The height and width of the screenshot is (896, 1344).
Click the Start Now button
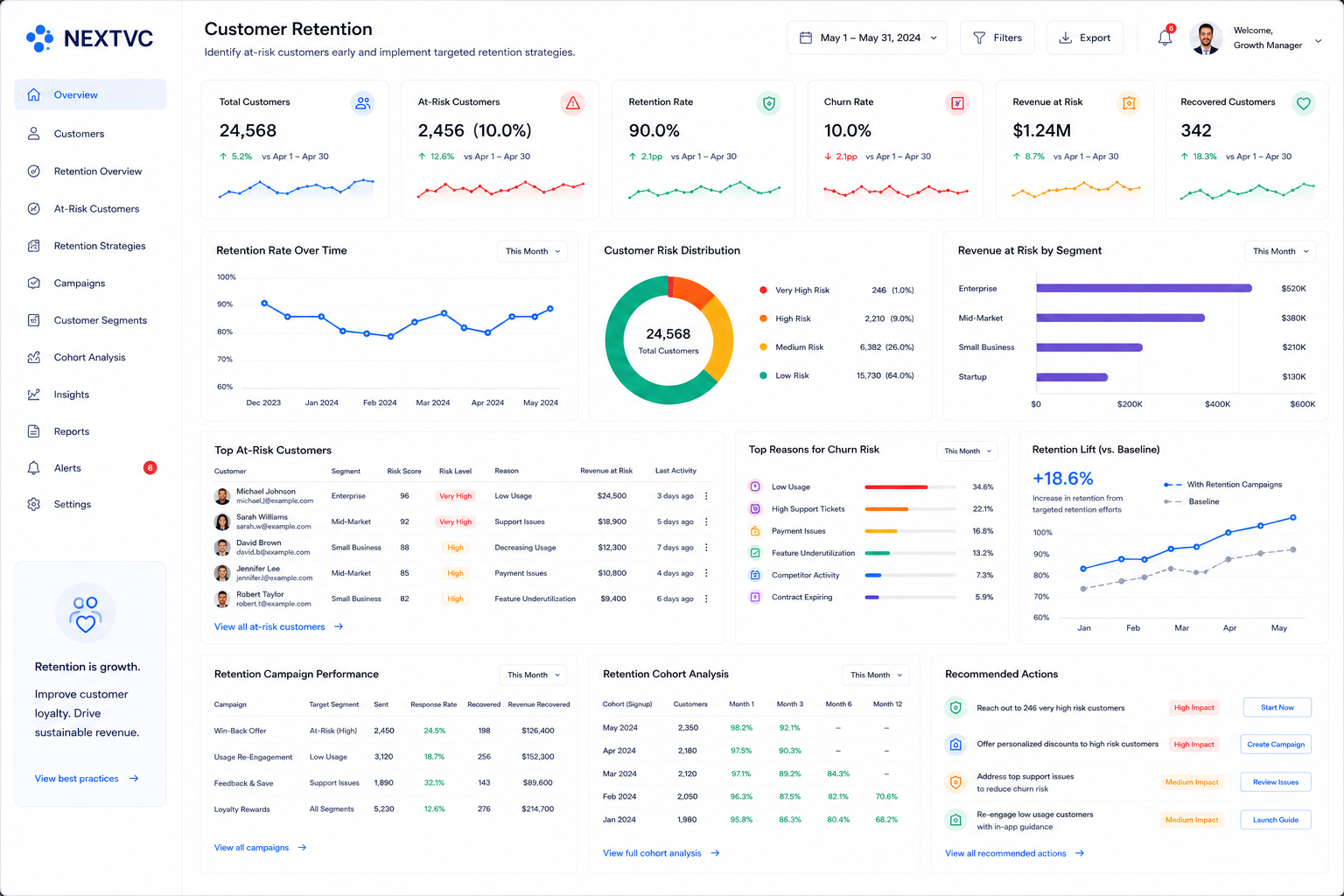click(1277, 708)
